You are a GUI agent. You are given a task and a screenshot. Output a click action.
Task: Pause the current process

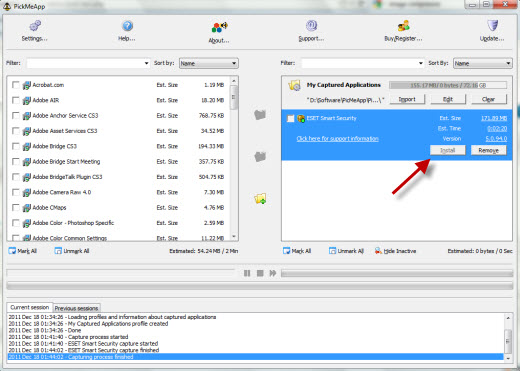click(x=247, y=273)
